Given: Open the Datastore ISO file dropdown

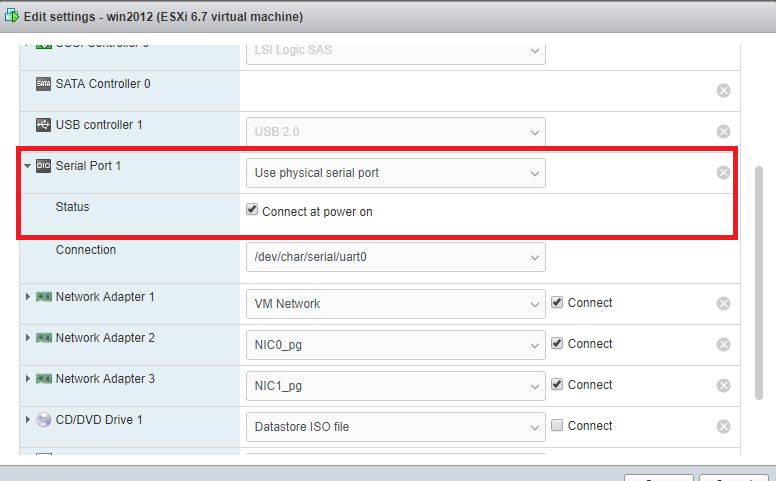Looking at the screenshot, I should [396, 427].
